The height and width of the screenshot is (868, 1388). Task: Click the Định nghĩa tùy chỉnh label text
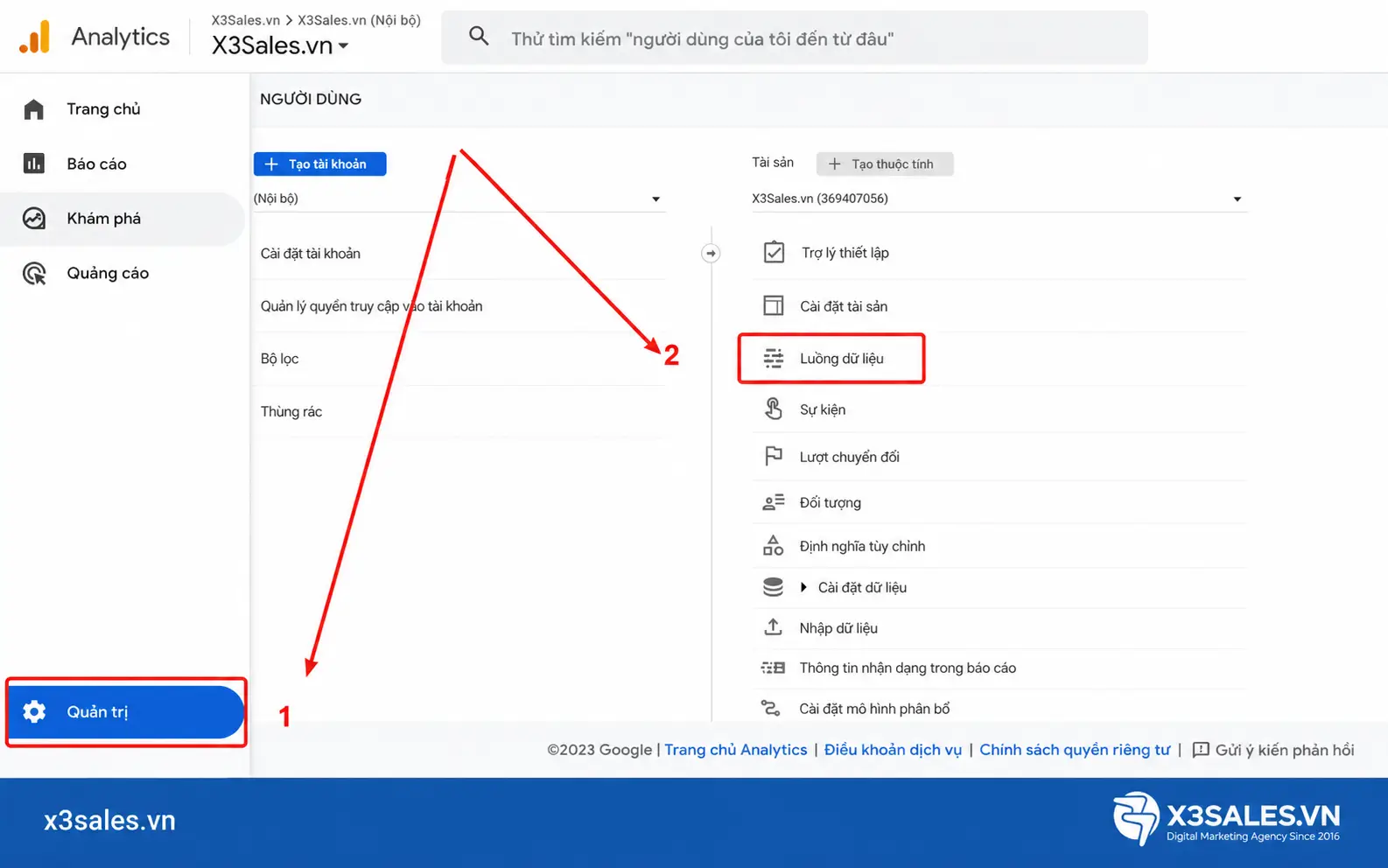[x=862, y=546]
